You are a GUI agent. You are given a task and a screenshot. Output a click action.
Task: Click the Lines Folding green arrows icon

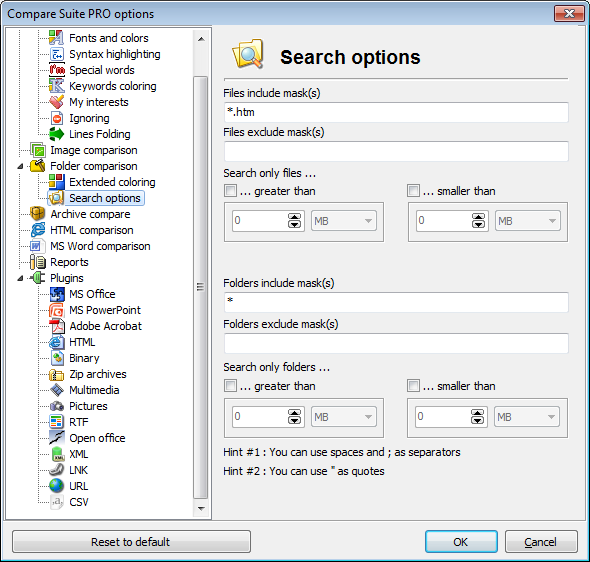pyautogui.click(x=56, y=134)
